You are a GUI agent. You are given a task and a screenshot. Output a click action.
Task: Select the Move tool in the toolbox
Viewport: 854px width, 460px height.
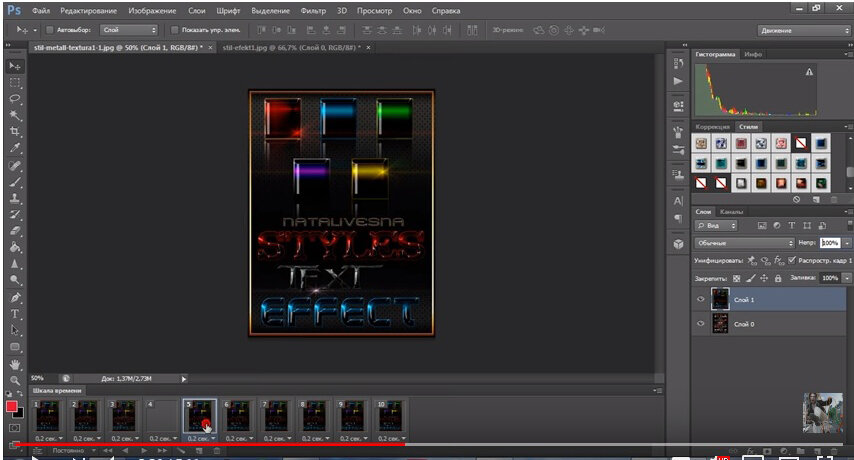(x=15, y=66)
